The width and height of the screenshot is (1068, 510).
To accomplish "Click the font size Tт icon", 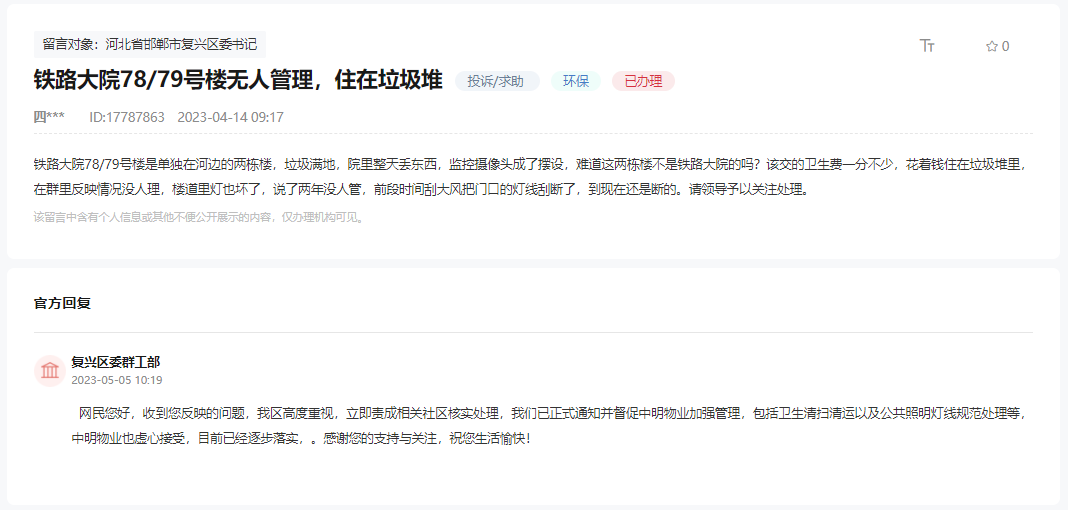I will (x=927, y=46).
